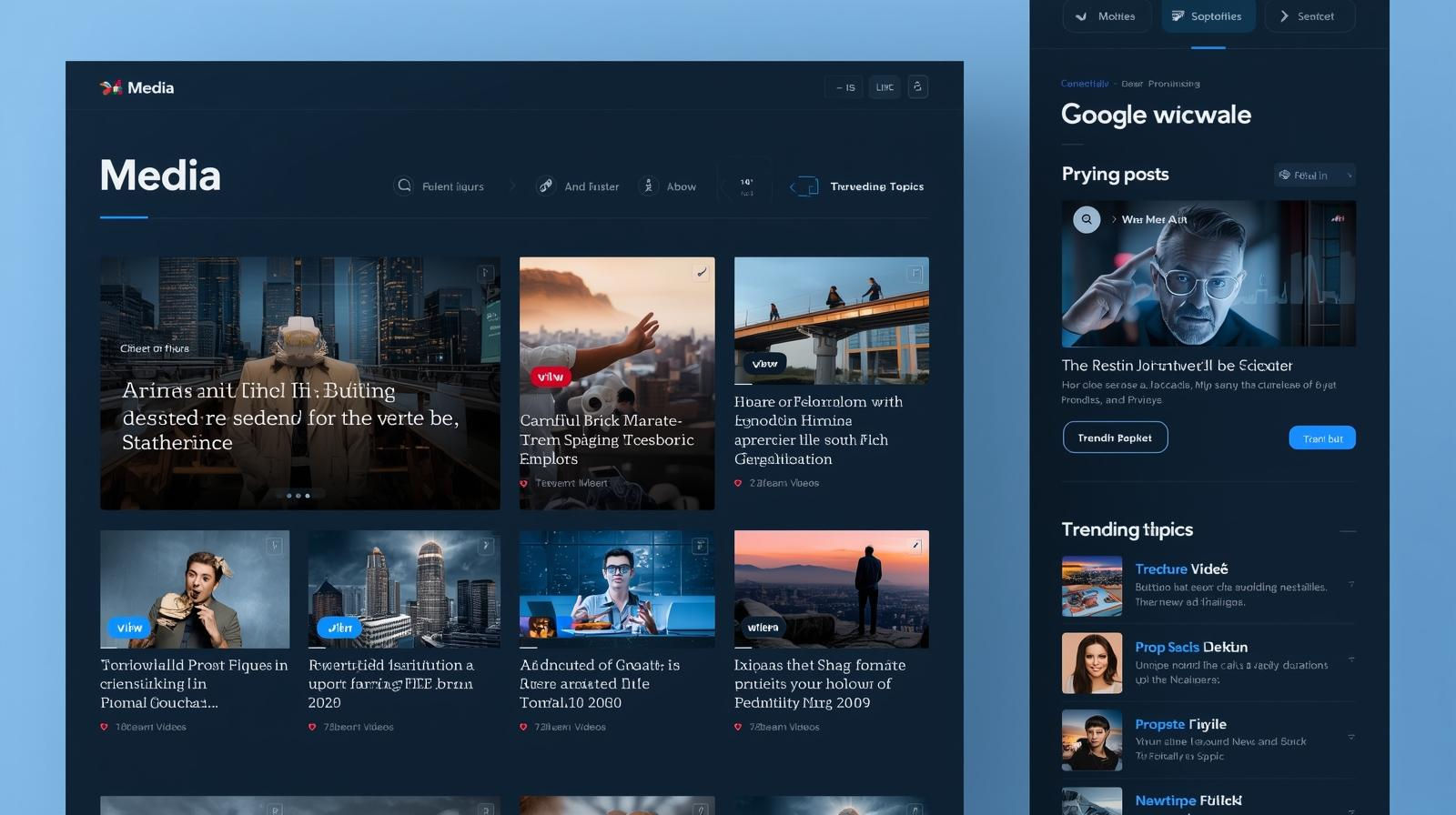The height and width of the screenshot is (815, 1456).
Task: Click the corner icon on bridge card
Action: [x=915, y=273]
